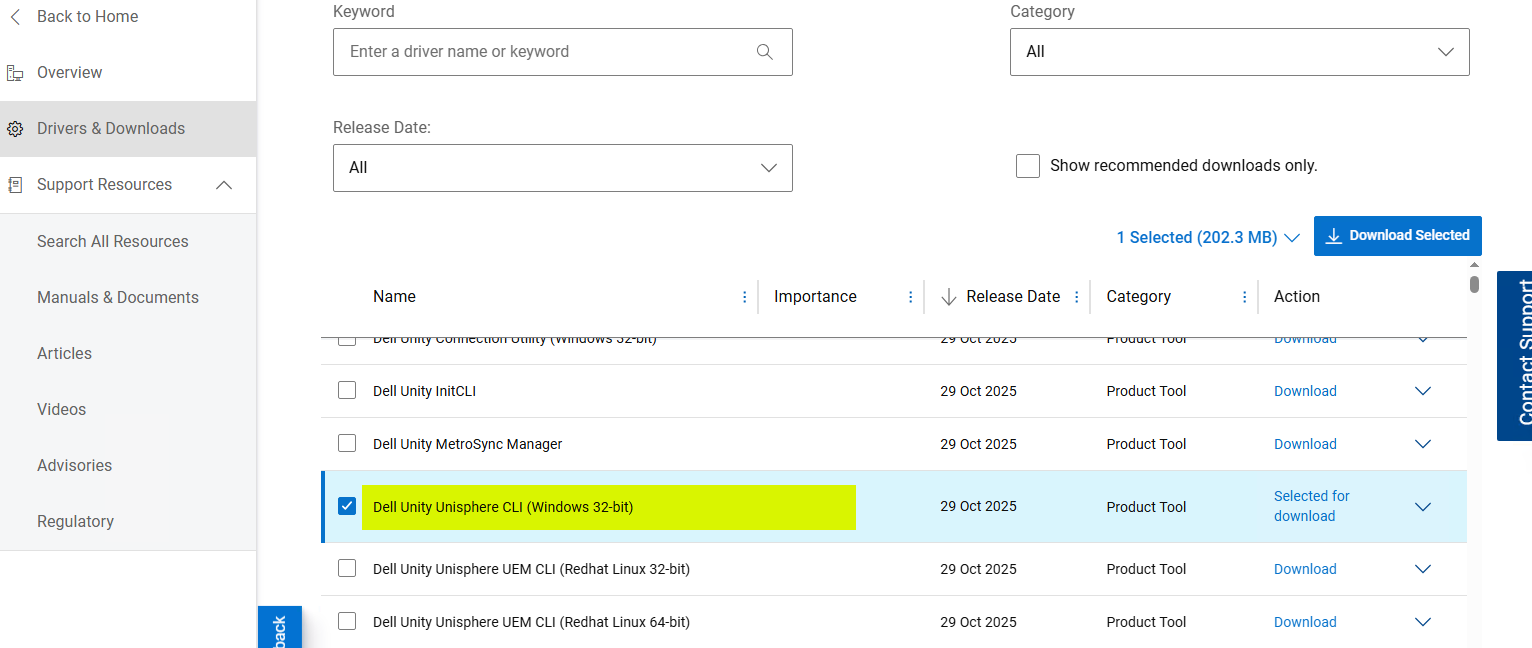
Task: Enable Show recommended downloads only checkbox
Action: (x=1028, y=166)
